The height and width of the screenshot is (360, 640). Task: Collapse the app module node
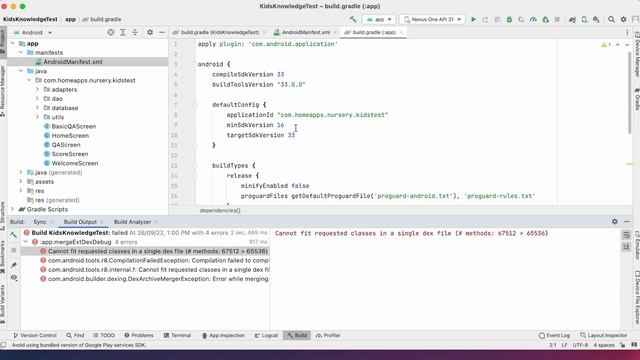13,43
